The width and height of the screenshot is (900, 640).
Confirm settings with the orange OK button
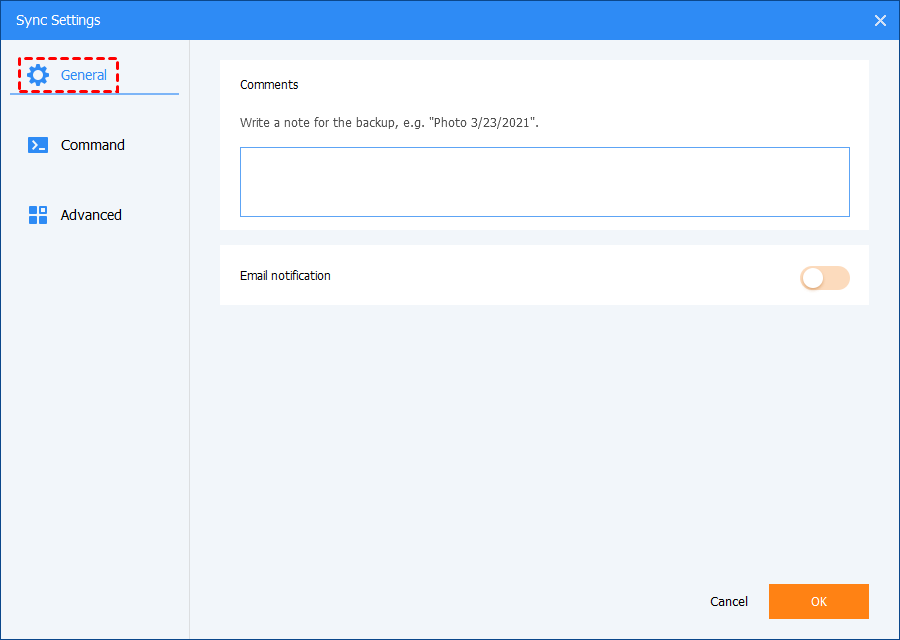tap(818, 601)
